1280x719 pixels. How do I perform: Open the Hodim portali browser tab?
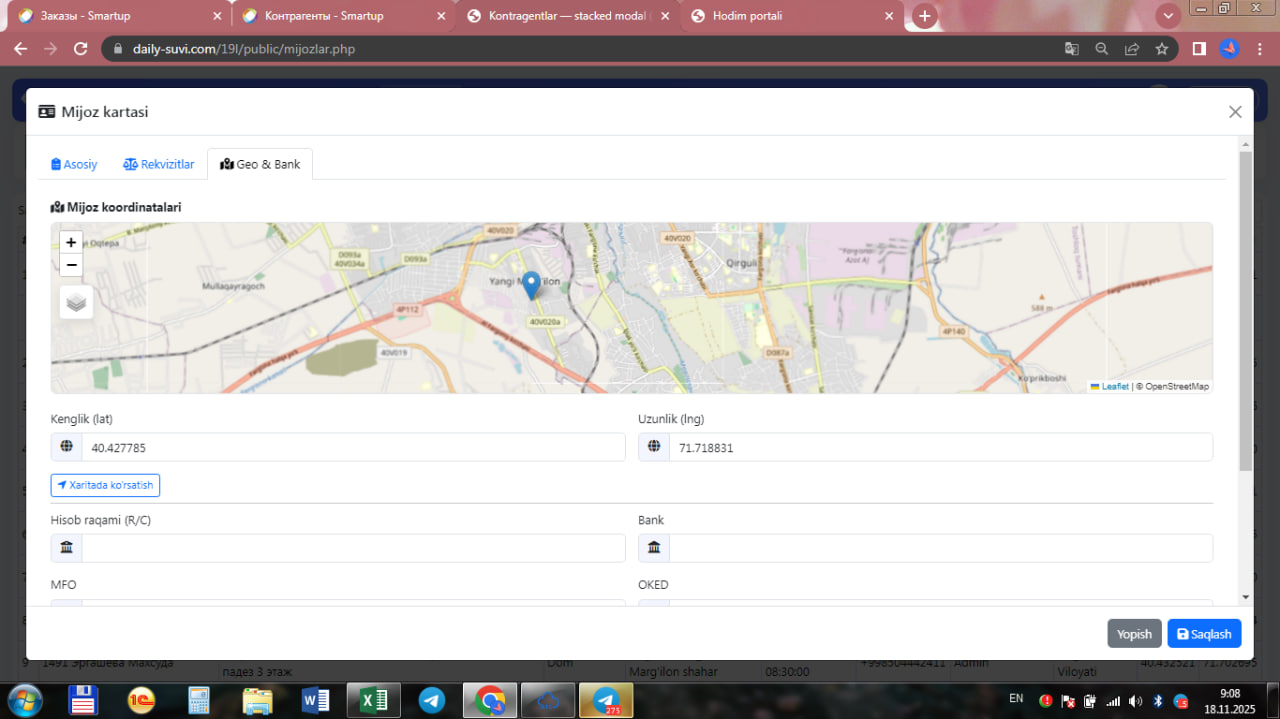coord(785,16)
